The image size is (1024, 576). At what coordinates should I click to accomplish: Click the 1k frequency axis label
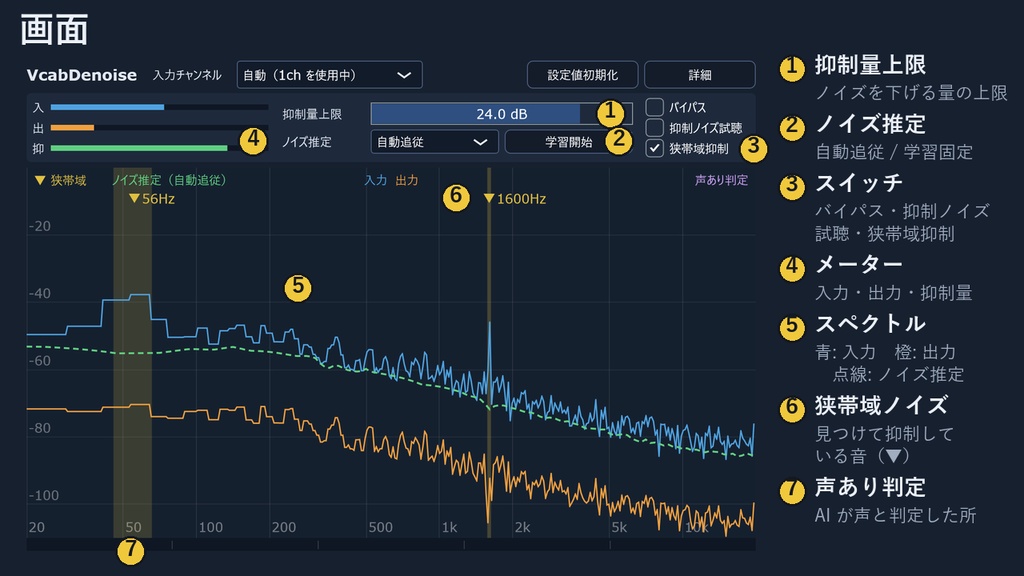tap(449, 527)
